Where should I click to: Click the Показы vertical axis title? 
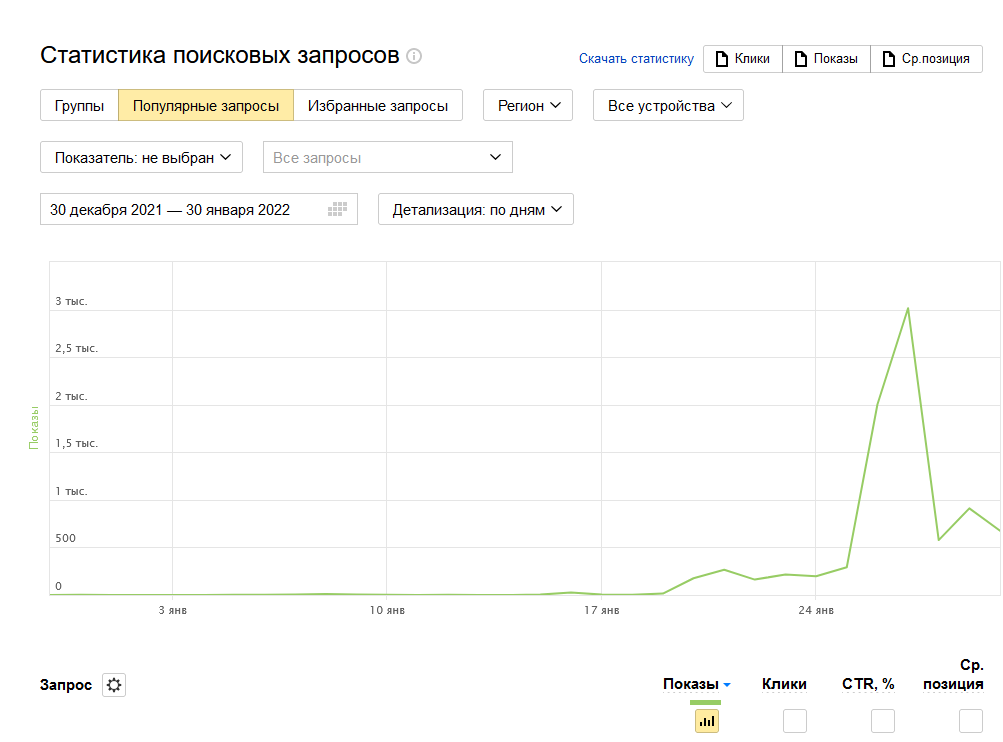point(34,427)
